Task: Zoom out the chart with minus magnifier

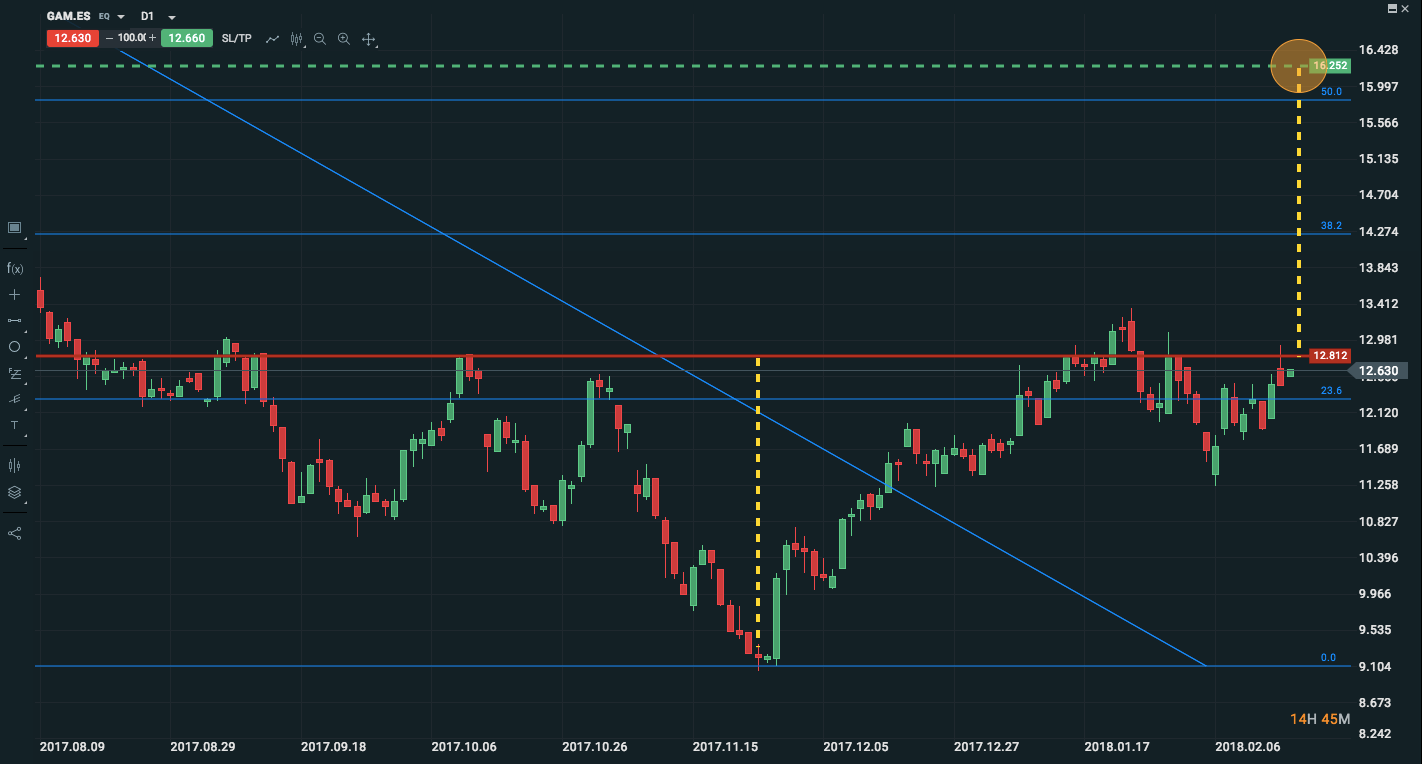Action: [x=320, y=39]
